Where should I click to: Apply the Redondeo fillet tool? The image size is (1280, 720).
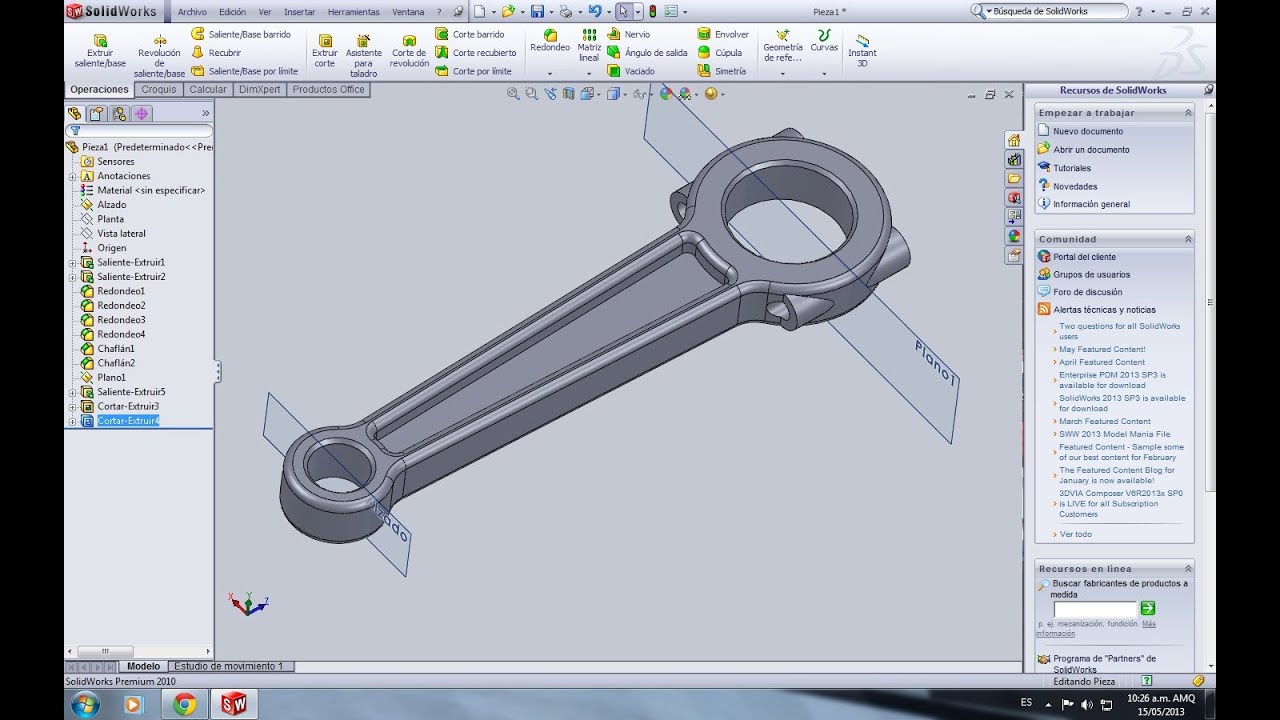(x=550, y=40)
